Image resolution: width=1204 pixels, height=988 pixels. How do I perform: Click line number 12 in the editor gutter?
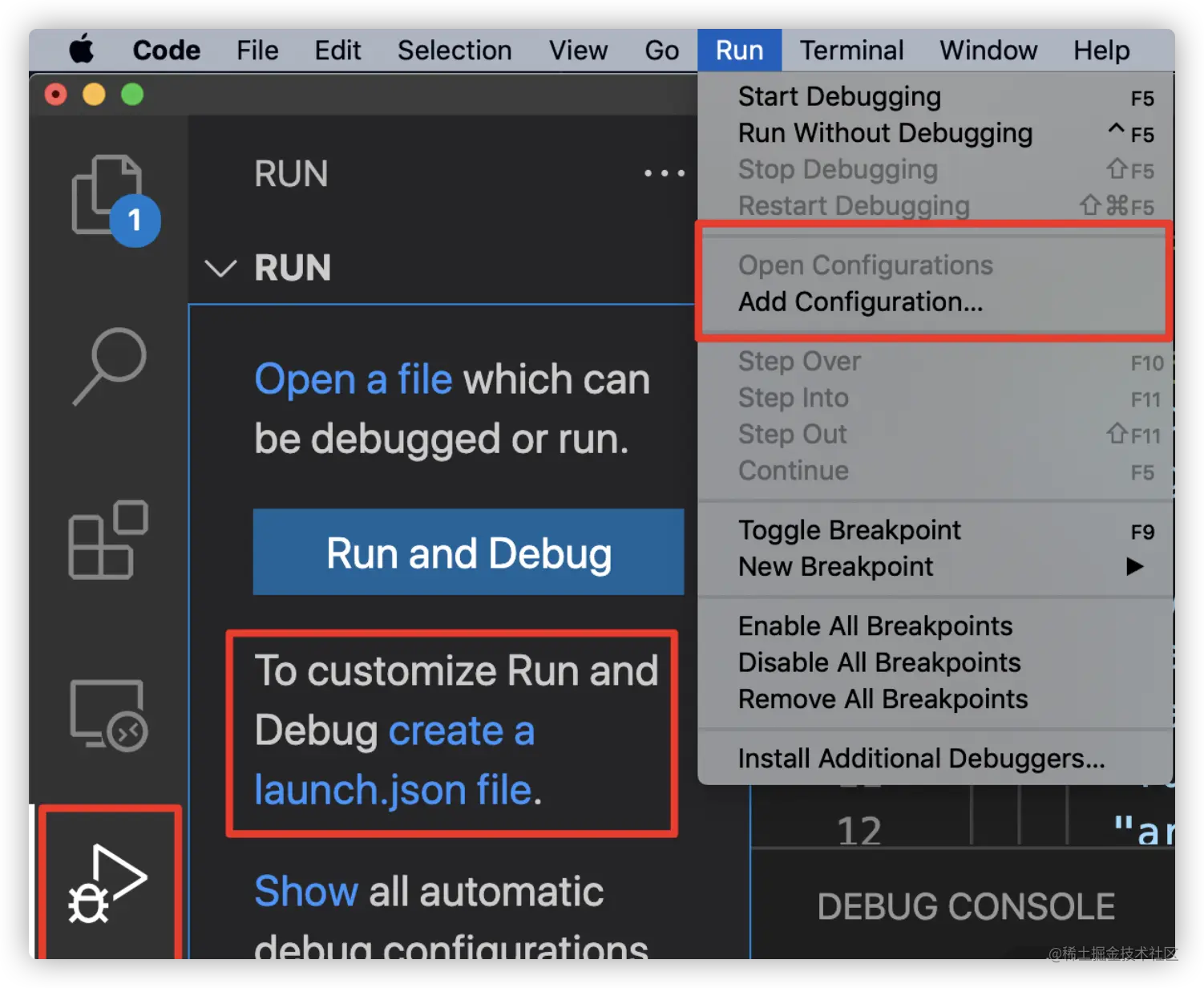[859, 831]
